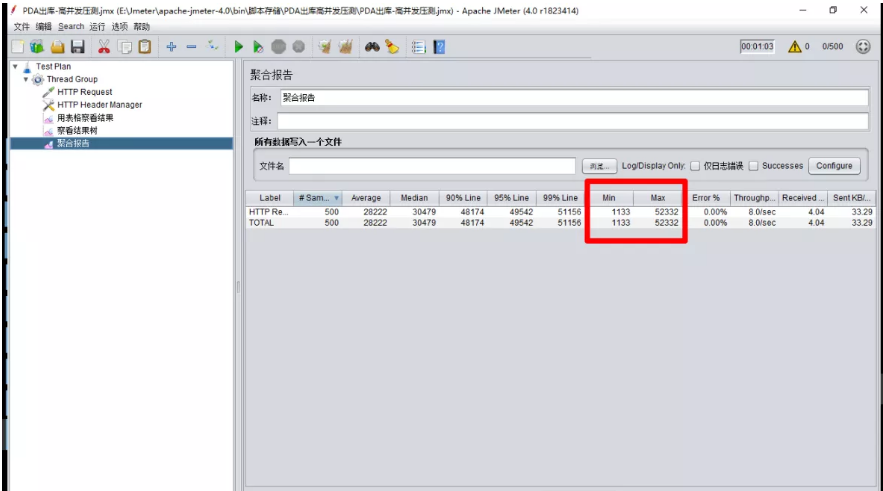Clear all results with double broom icon
This screenshot has width=883, height=491.
click(345, 47)
